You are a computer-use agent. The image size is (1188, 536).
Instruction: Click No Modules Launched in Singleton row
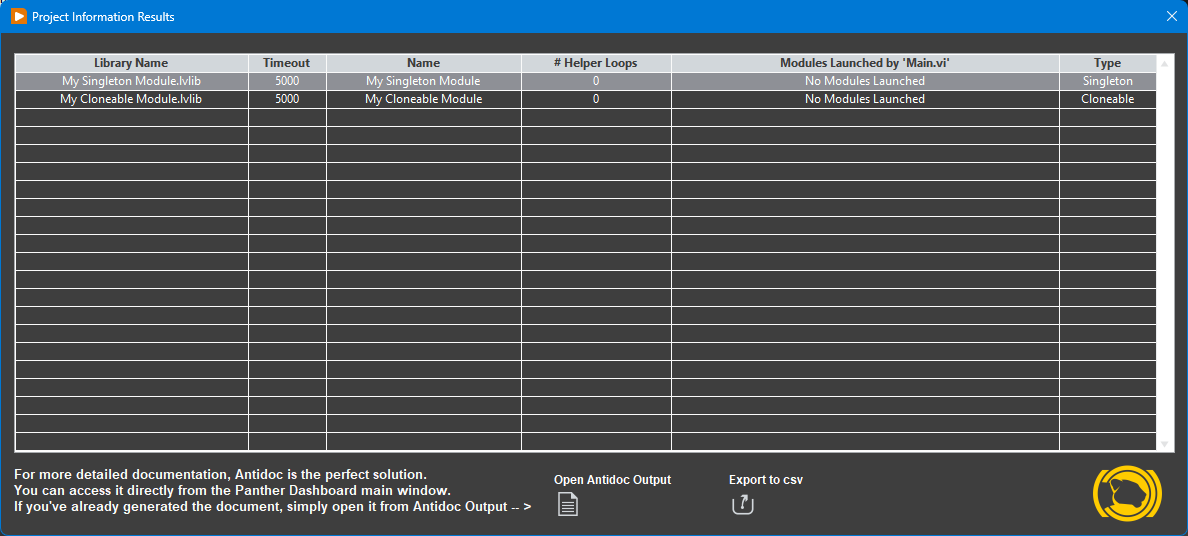pyautogui.click(x=864, y=81)
